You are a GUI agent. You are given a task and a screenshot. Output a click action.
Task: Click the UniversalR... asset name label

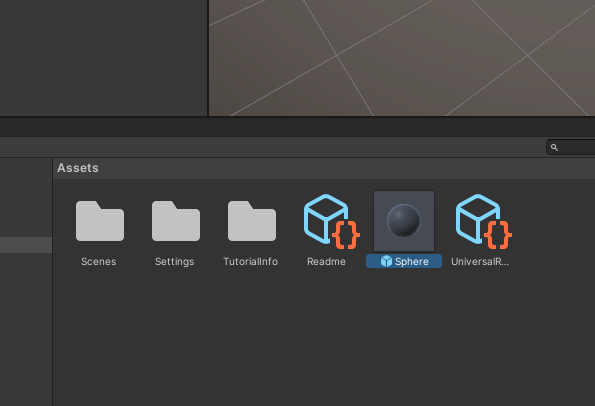coord(480,261)
